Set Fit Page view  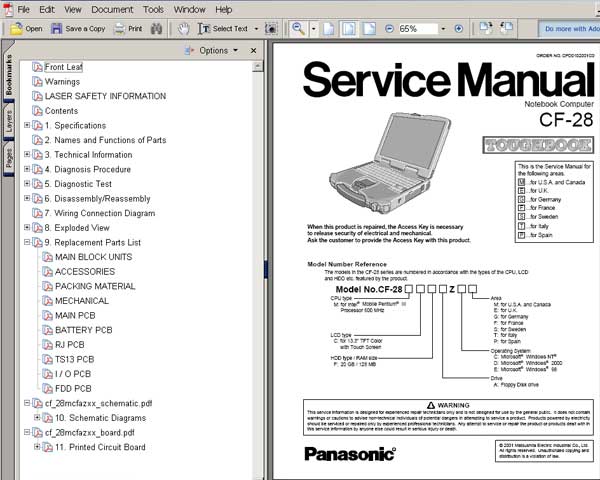coord(349,29)
